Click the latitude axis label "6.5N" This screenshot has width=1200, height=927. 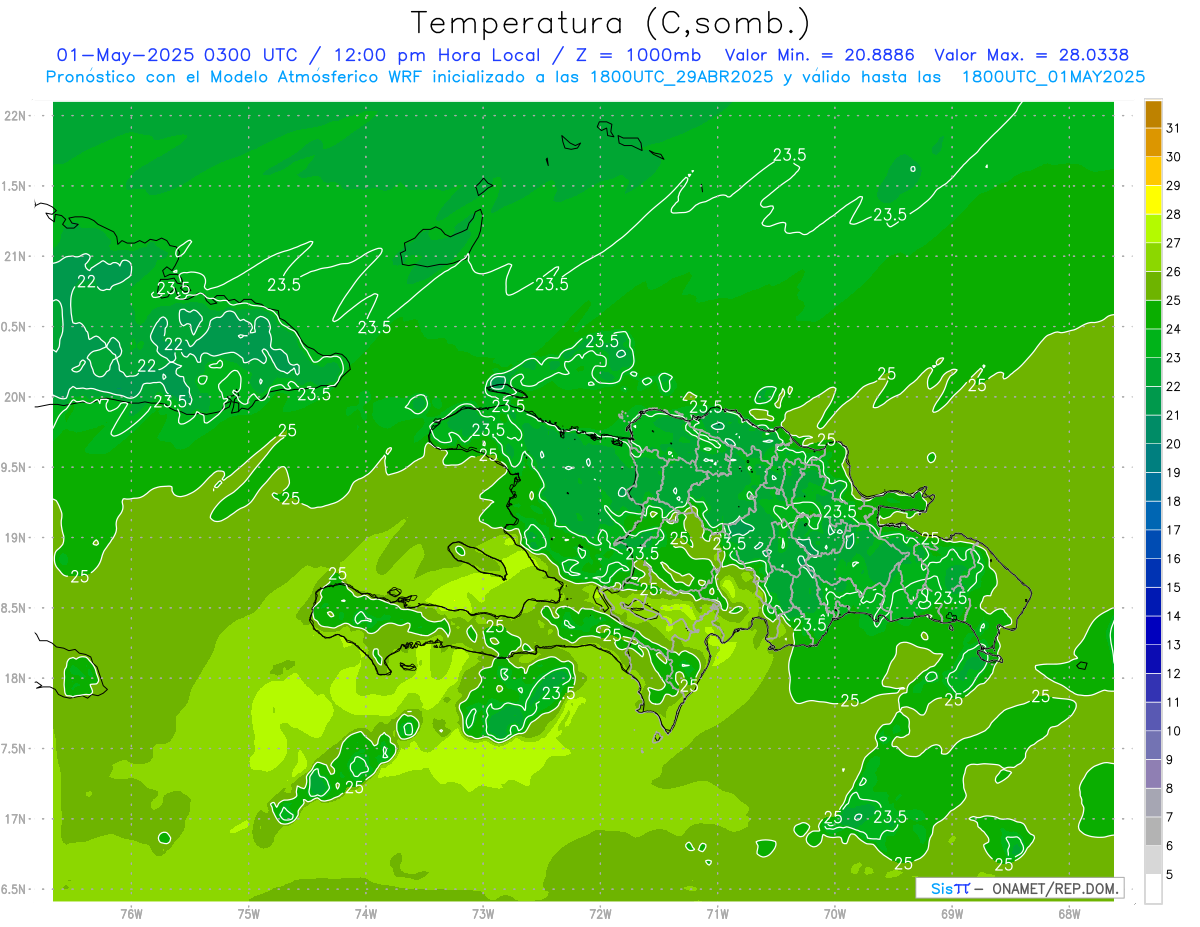15,889
